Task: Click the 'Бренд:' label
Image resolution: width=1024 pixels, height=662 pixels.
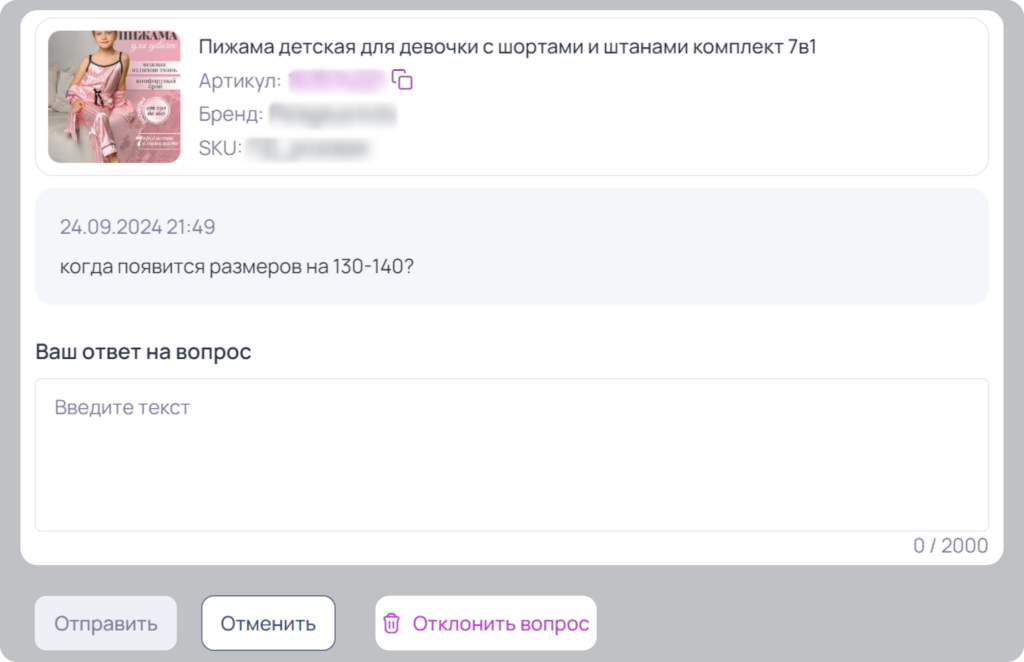Action: [231, 114]
